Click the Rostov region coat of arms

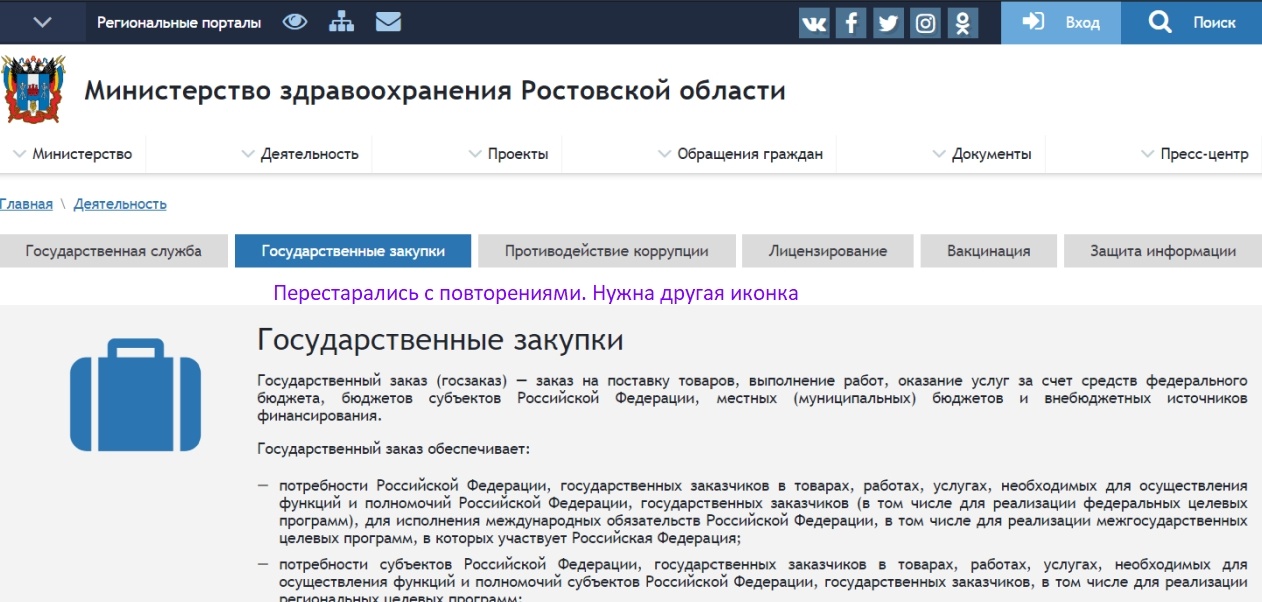33,90
